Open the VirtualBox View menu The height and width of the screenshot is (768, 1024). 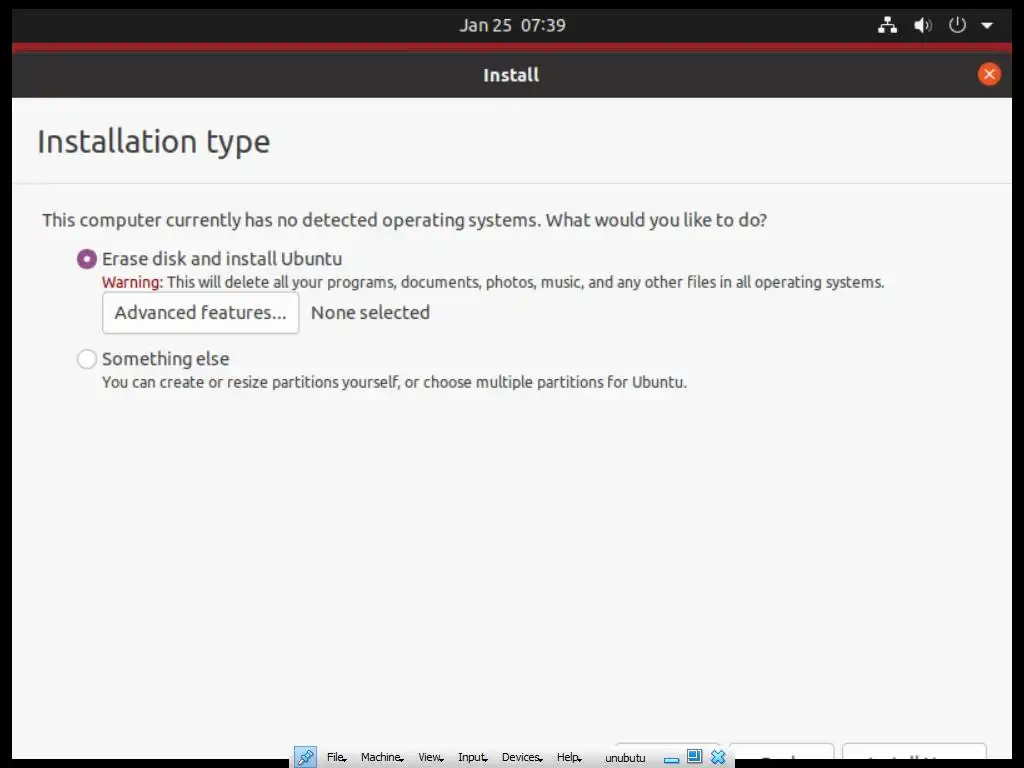pos(430,757)
